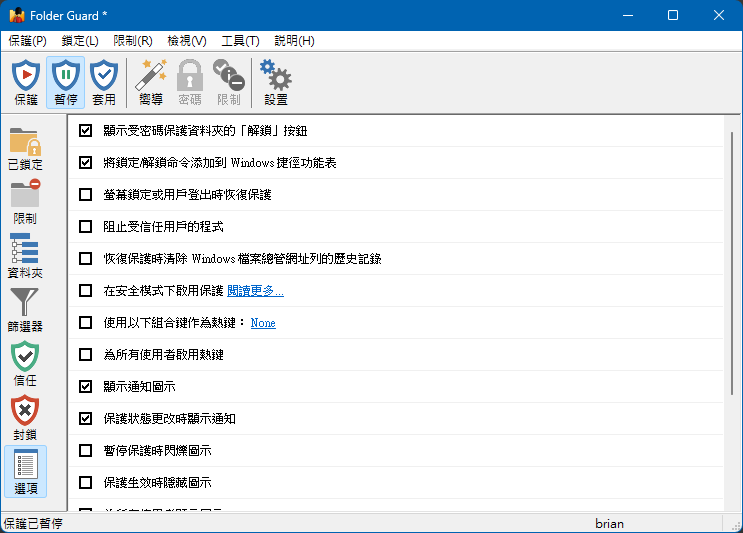Screen dimensions: 743x533
Task: Select the 篩選器 (Filters) funnel icon
Action: pyautogui.click(x=25, y=310)
